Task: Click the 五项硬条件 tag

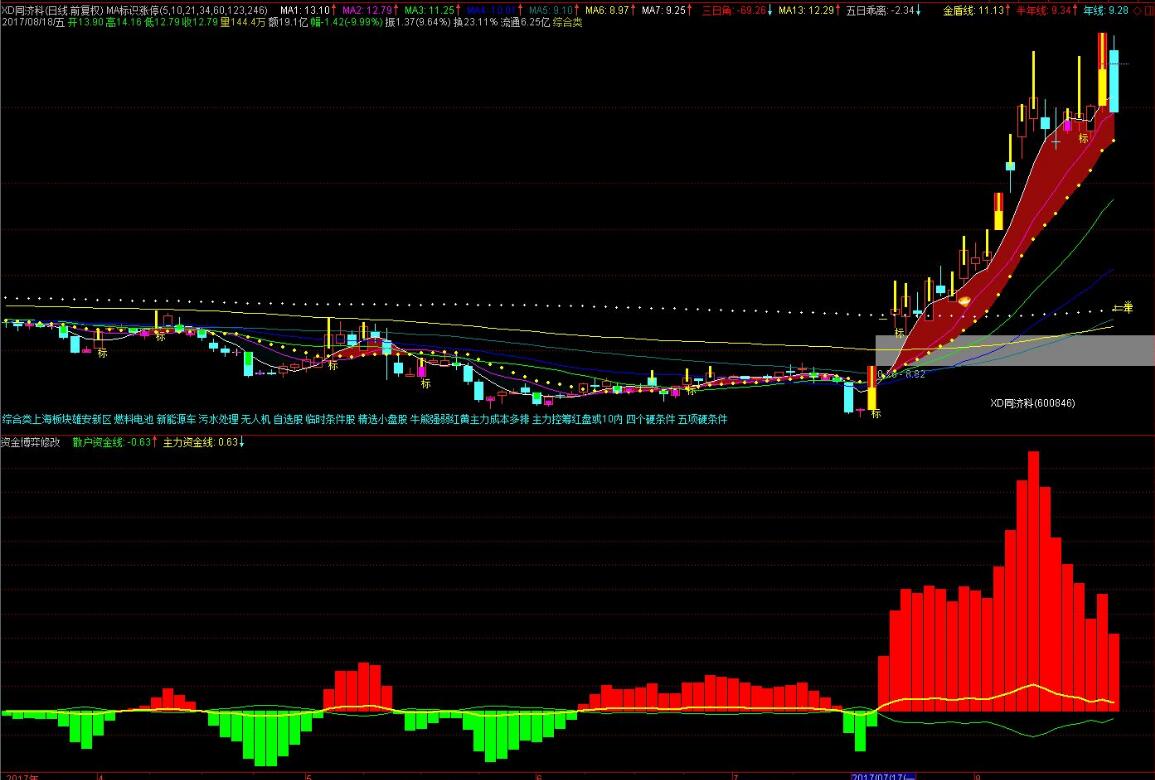Action: click(x=703, y=420)
